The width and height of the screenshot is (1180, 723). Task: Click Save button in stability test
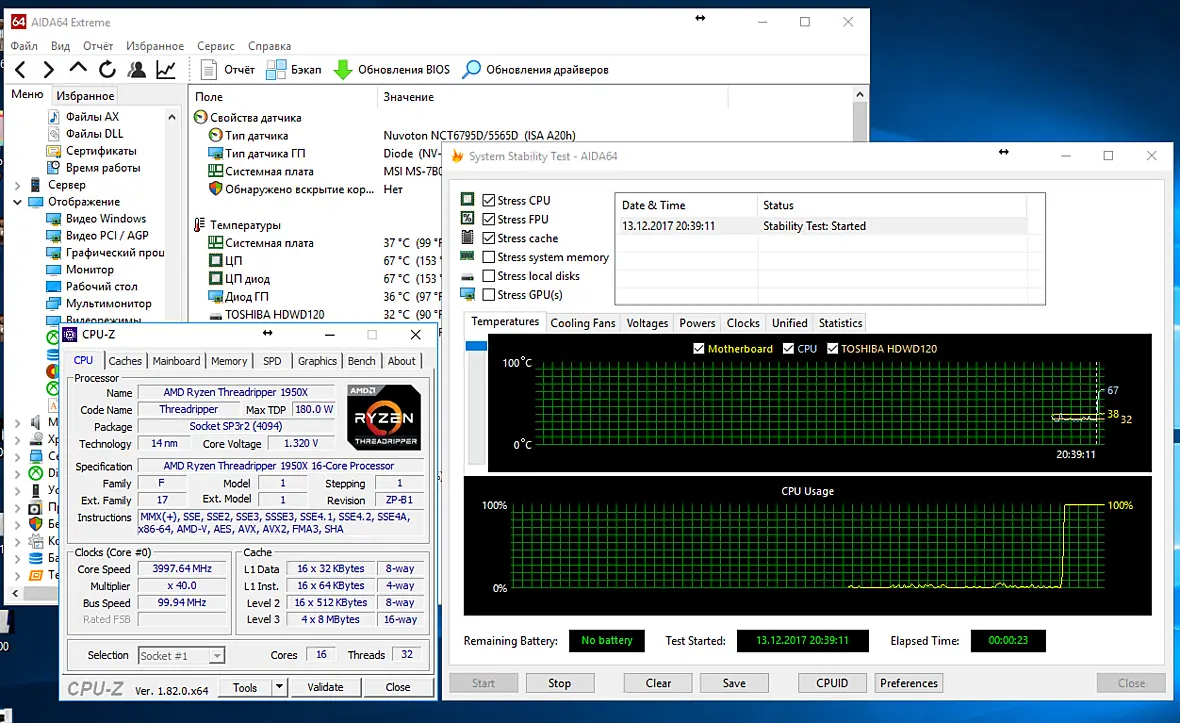734,683
